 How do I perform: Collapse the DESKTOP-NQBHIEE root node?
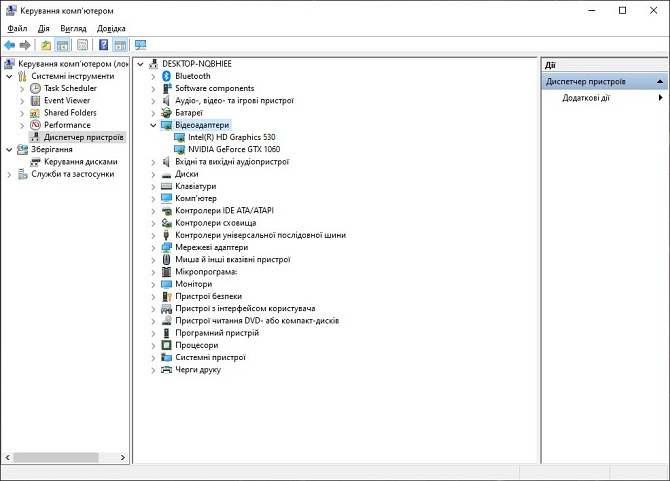[140, 64]
